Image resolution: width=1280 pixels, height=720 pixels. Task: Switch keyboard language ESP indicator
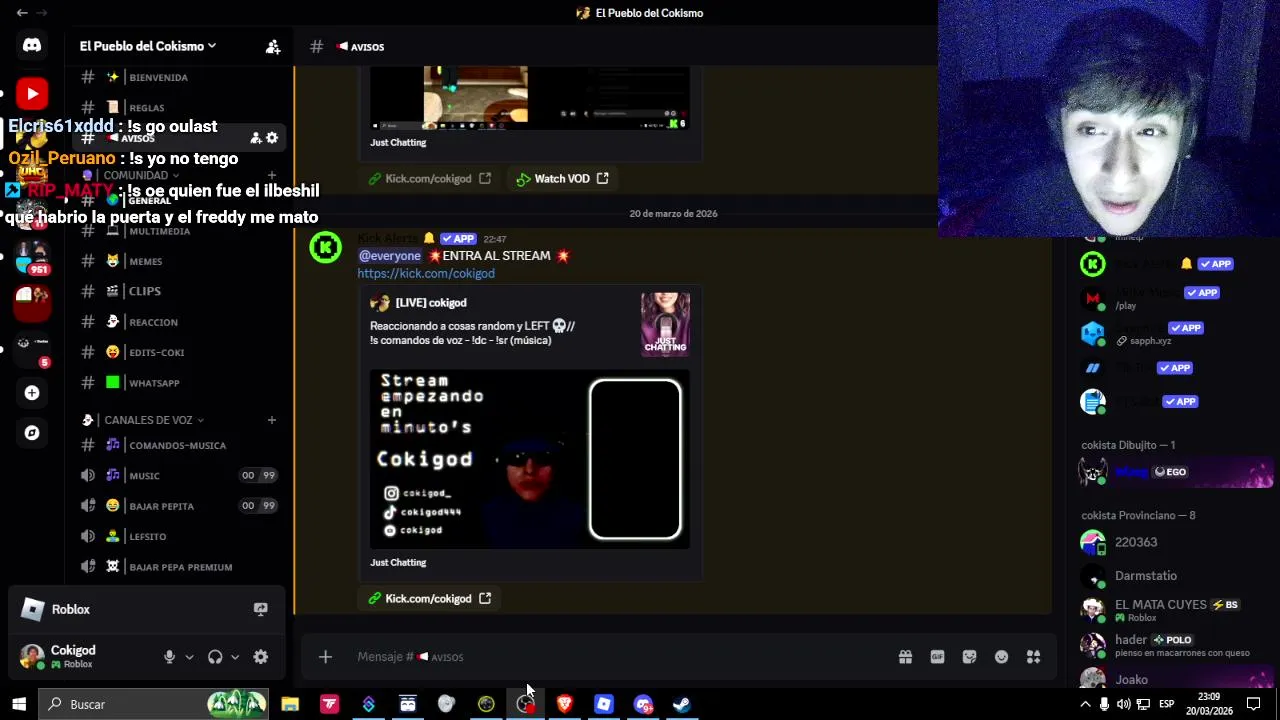[x=1166, y=704]
